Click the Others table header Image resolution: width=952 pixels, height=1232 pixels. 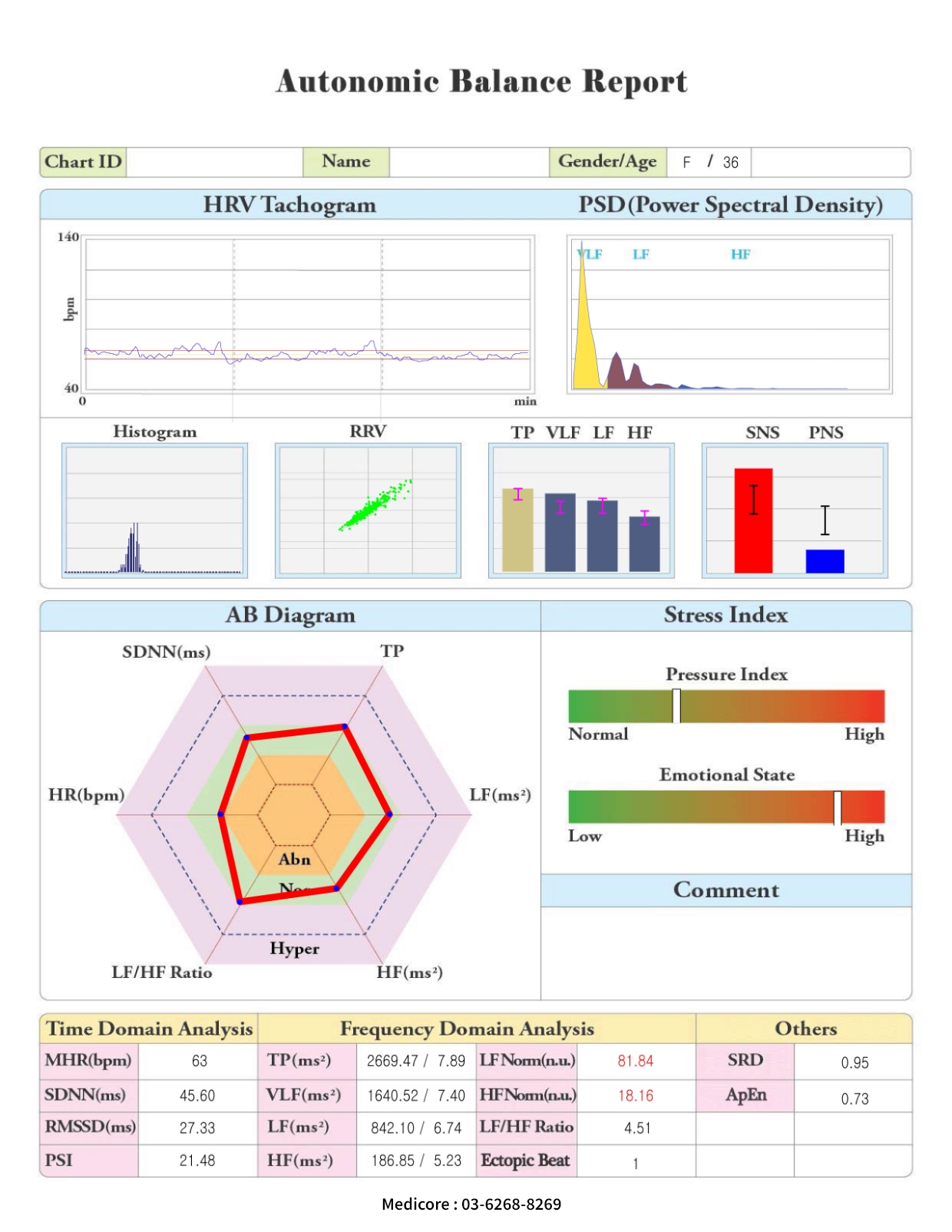point(805,1029)
